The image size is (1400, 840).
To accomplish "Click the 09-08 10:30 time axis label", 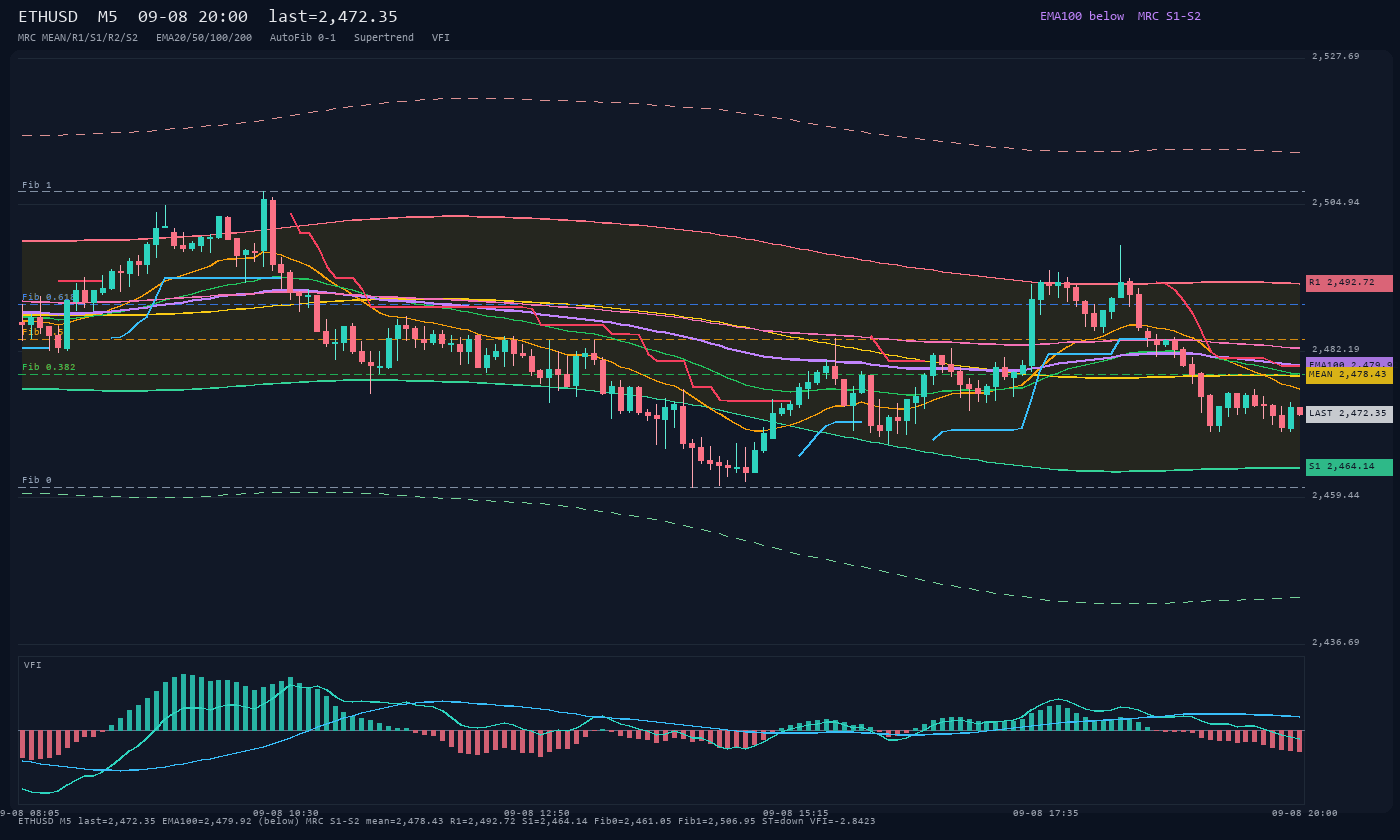I will tap(286, 813).
